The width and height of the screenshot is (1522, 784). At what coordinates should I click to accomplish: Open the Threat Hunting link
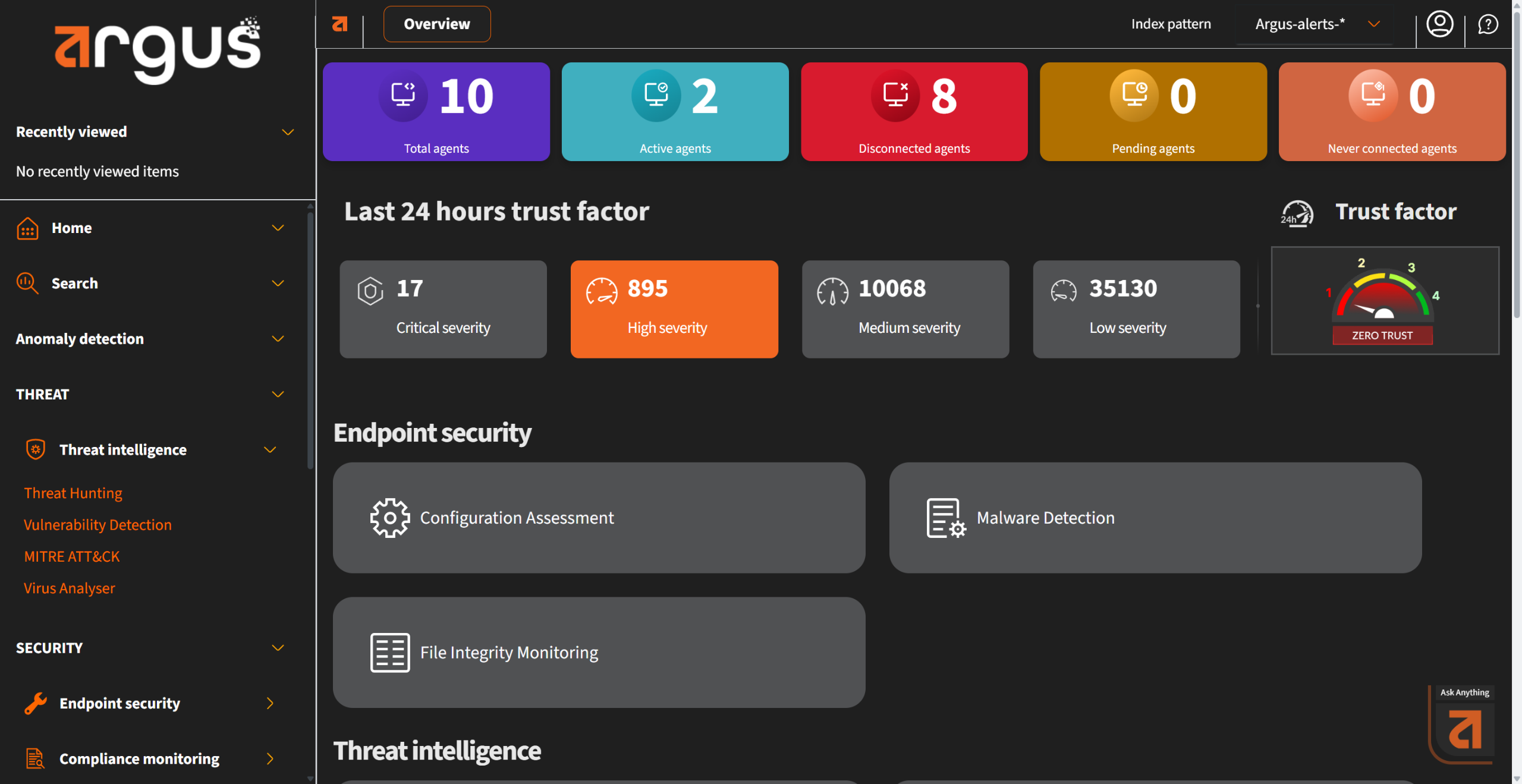pyautogui.click(x=73, y=493)
